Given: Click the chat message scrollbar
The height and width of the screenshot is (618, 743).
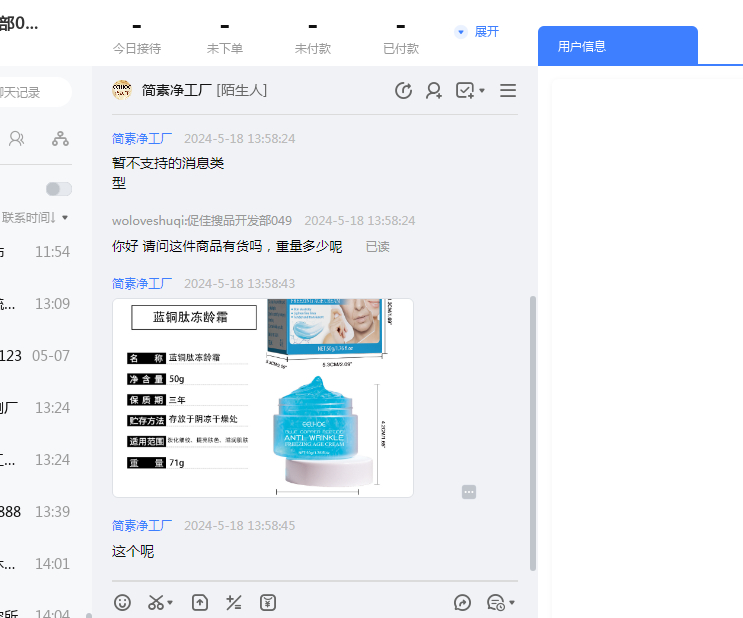Looking at the screenshot, I should (x=533, y=430).
